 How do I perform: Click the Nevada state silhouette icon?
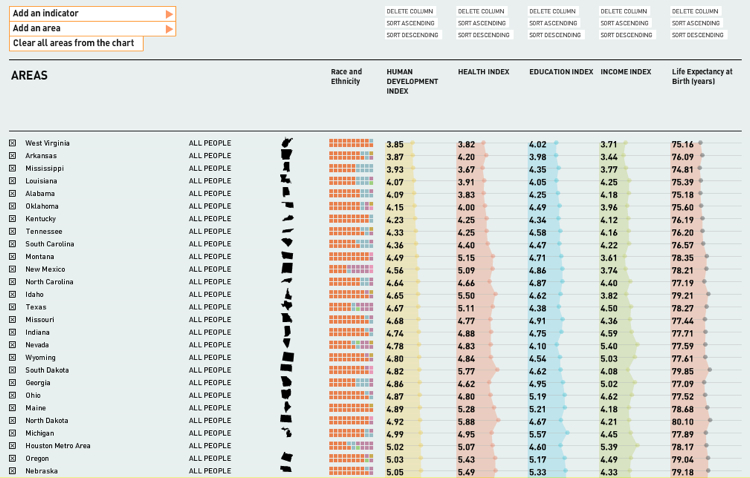click(x=287, y=345)
